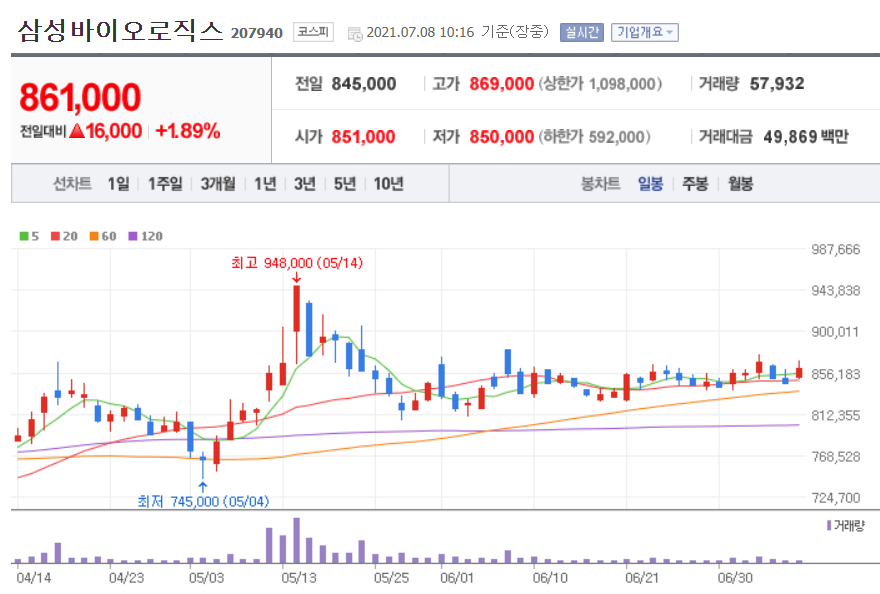880x594 pixels.
Task: Click the current price 861,000
Action: tap(80, 97)
